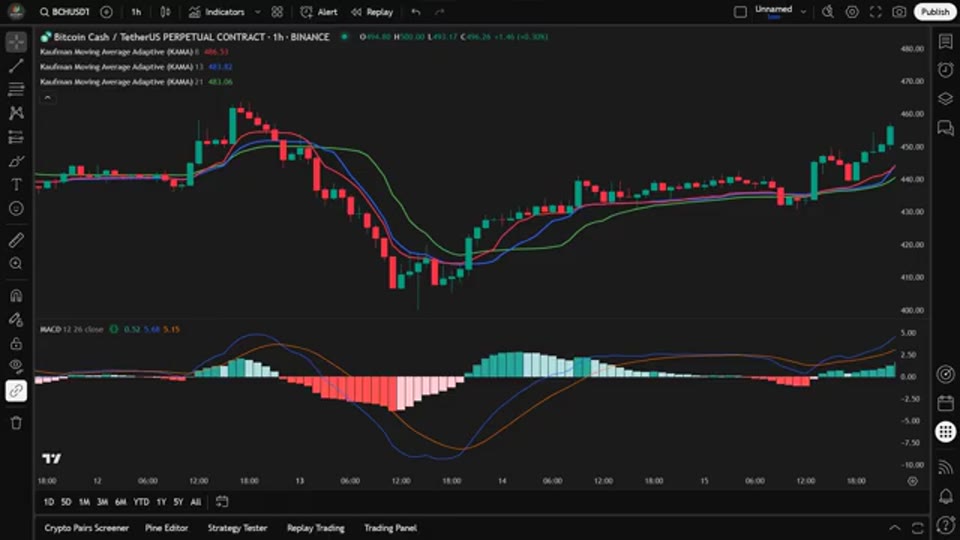Image resolution: width=960 pixels, height=540 pixels.
Task: Open the emoji icons tool
Action: pyautogui.click(x=16, y=209)
